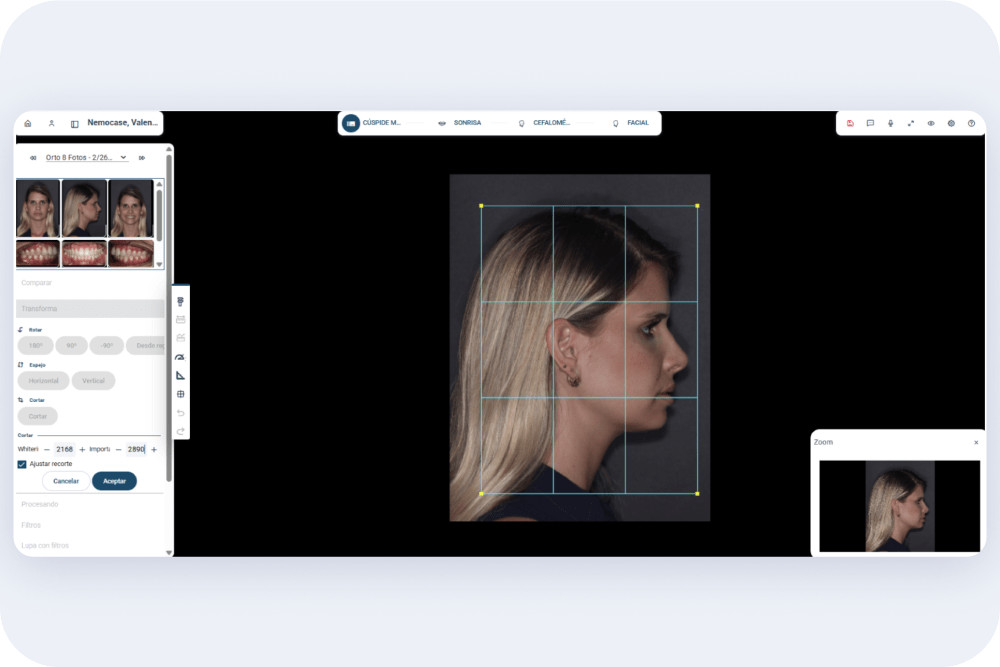Click the Cortar crop button
Image resolution: width=1000 pixels, height=667 pixels.
coord(38,416)
